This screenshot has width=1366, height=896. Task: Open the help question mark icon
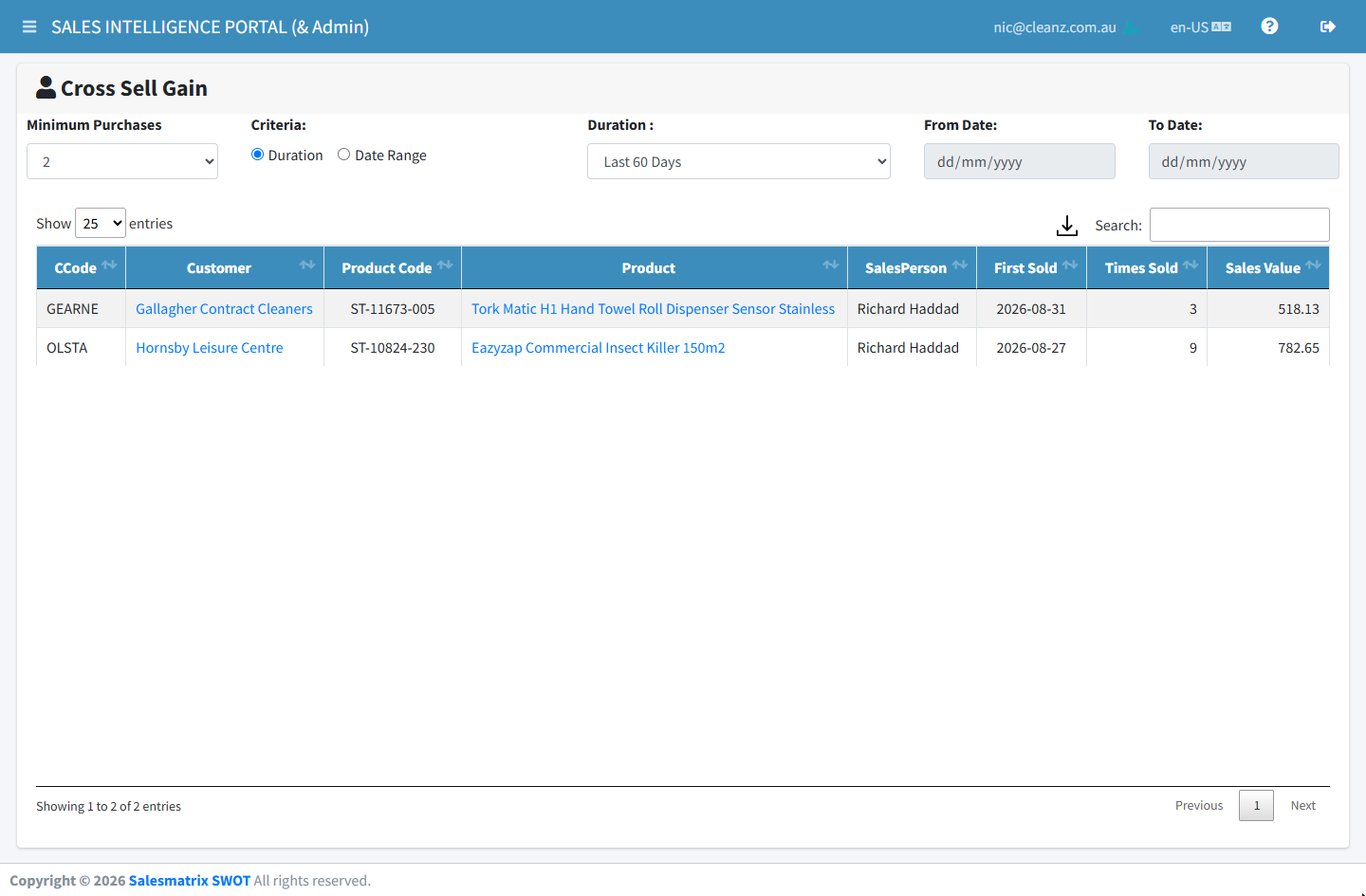coord(1269,27)
